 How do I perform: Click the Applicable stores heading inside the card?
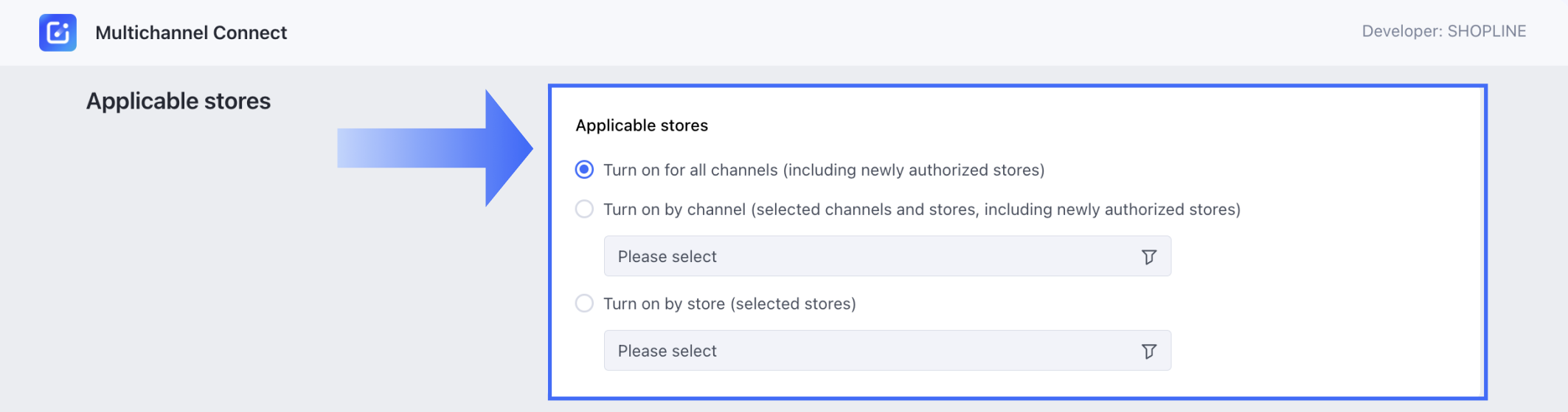[x=642, y=126]
